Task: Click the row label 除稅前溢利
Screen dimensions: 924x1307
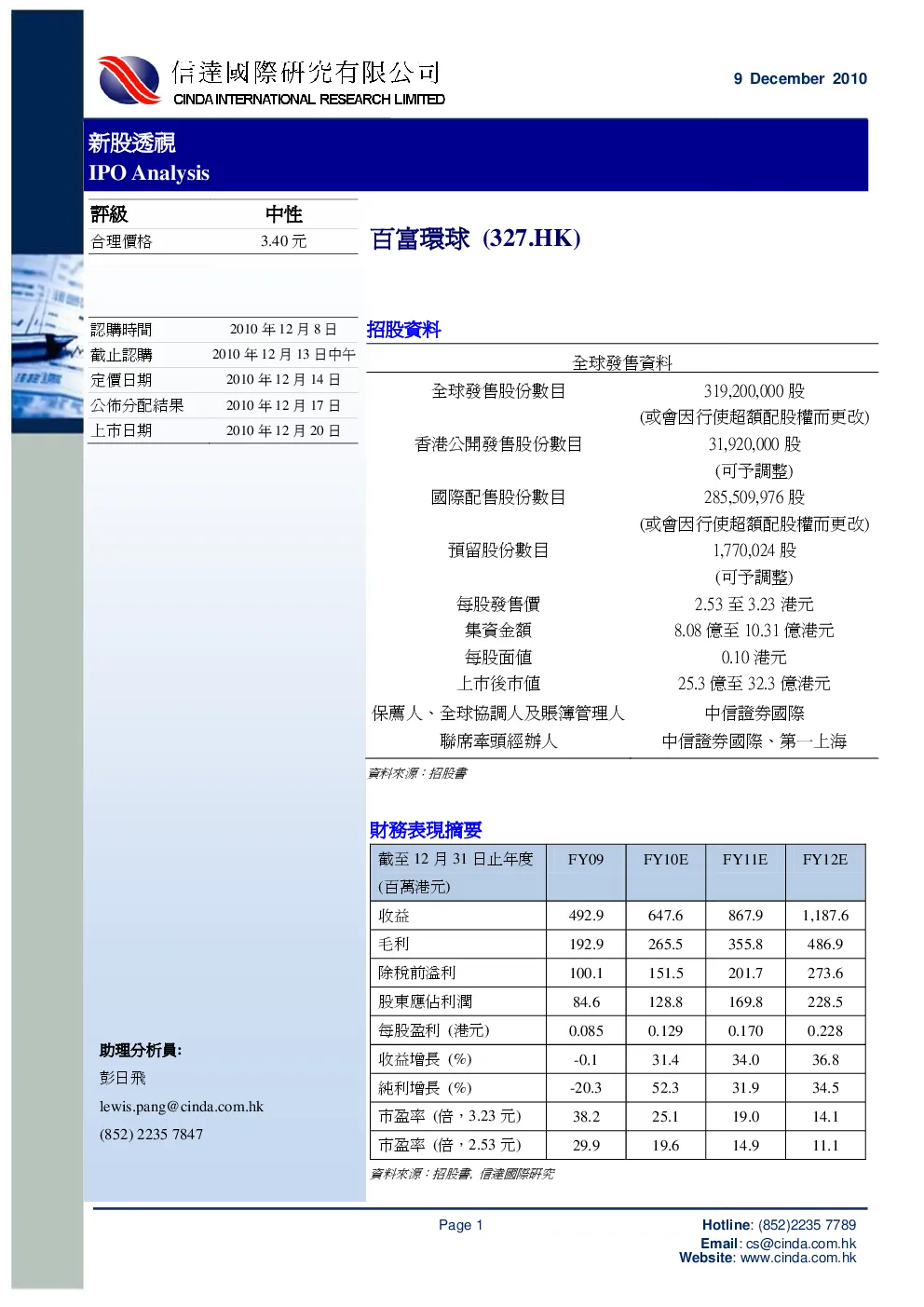Action: click(416, 973)
